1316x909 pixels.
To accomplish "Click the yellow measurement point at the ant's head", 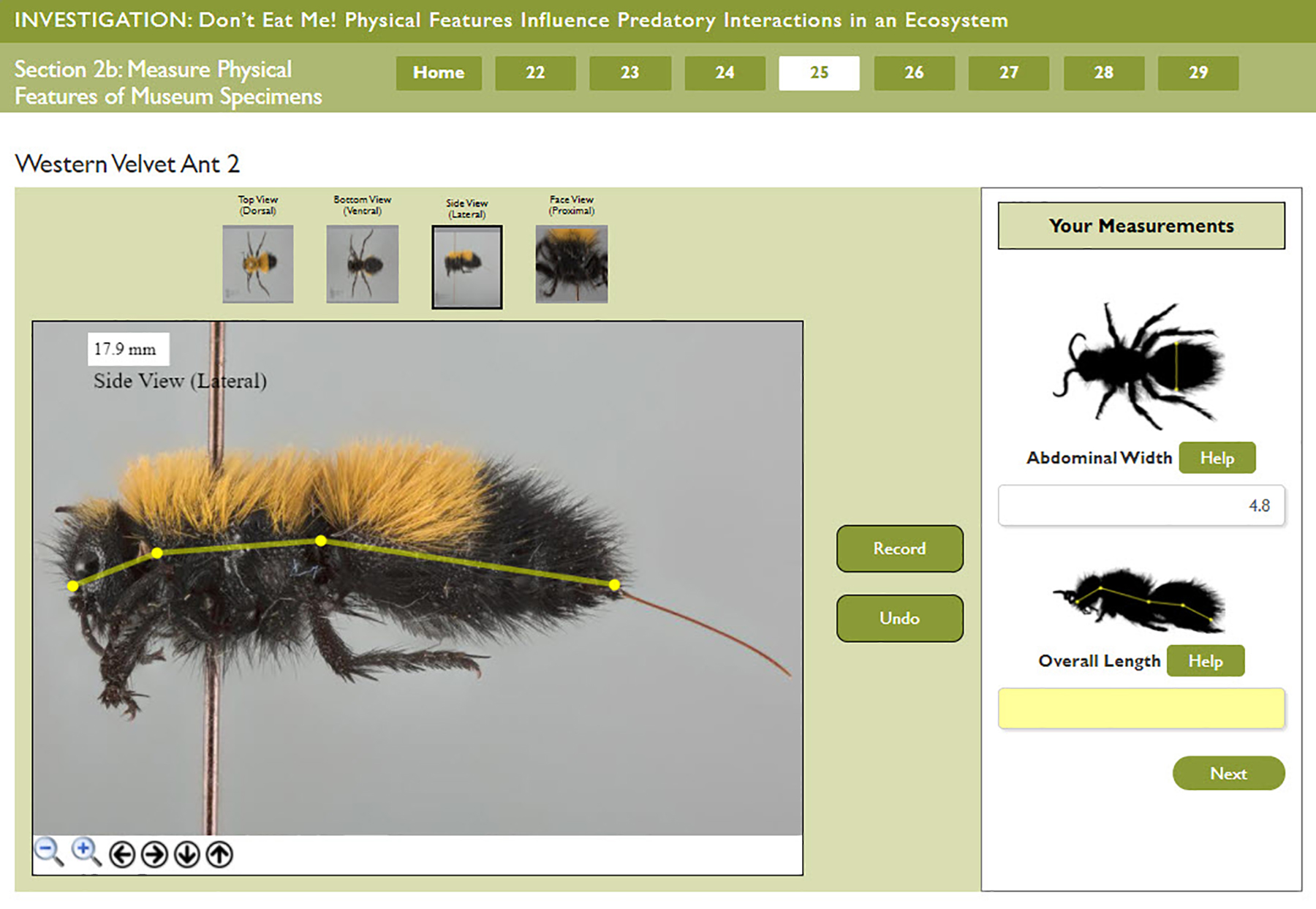I will [72, 586].
